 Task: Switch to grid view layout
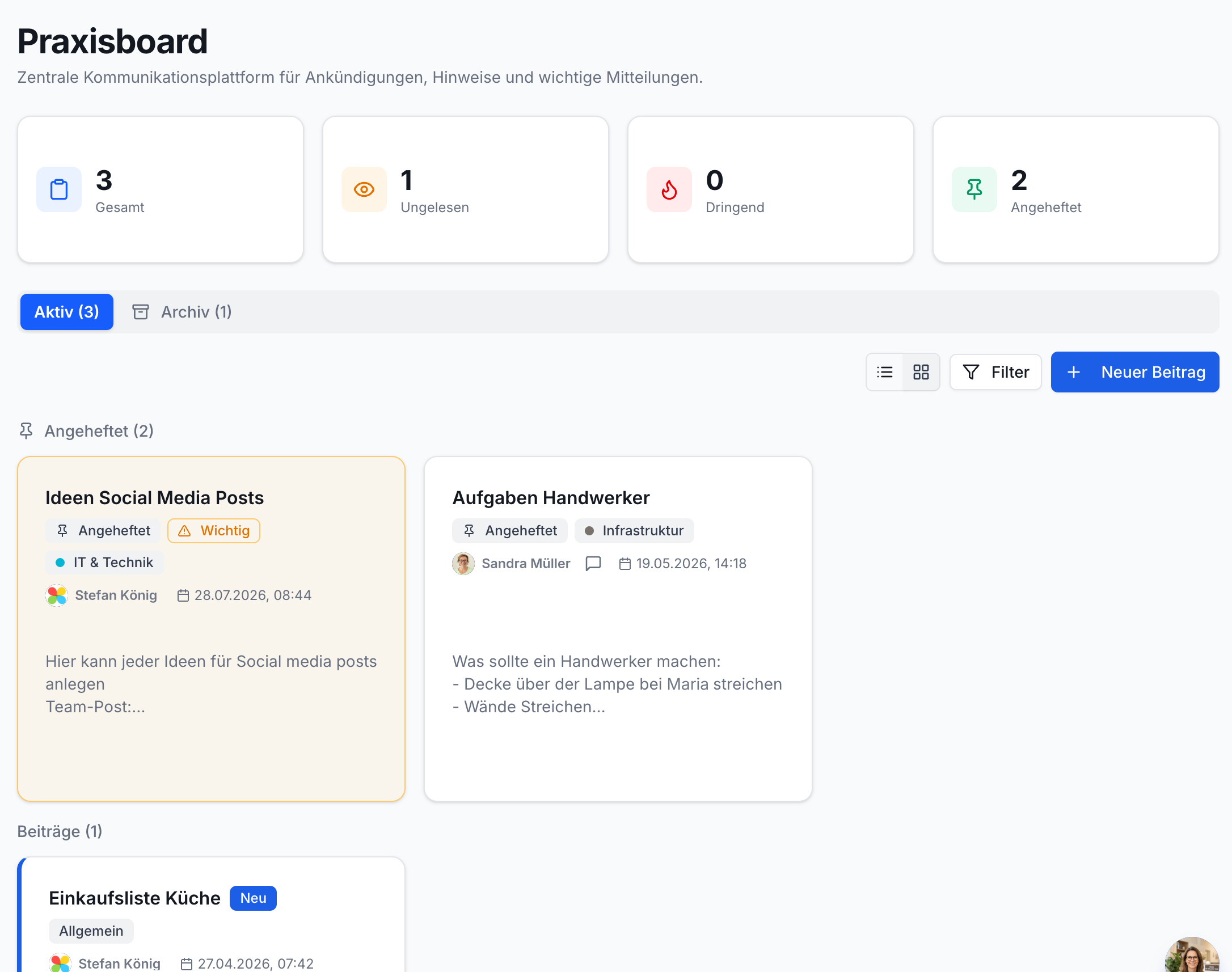tap(921, 372)
